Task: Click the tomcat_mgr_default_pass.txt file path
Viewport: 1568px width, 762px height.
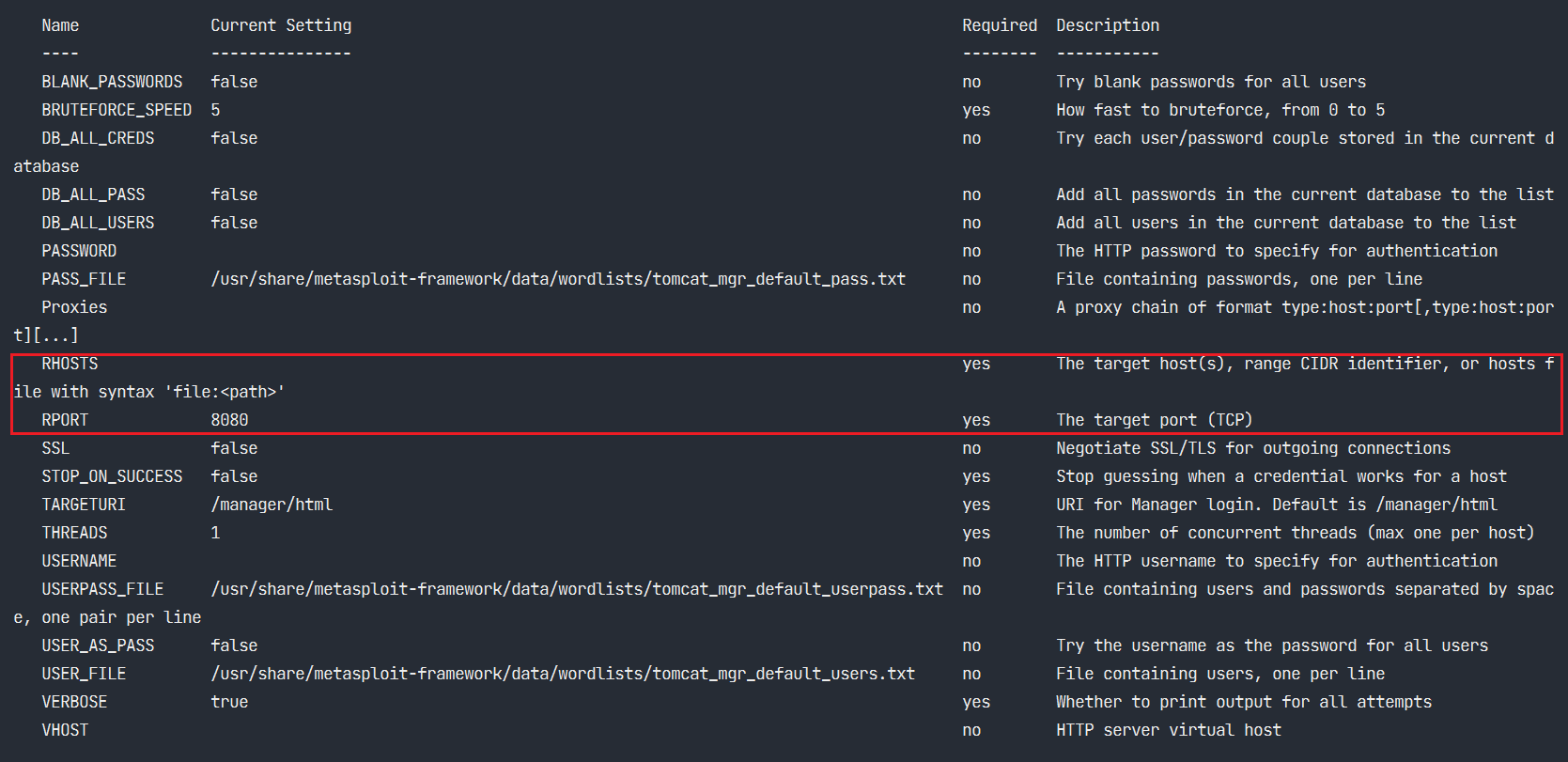Action: (558, 279)
